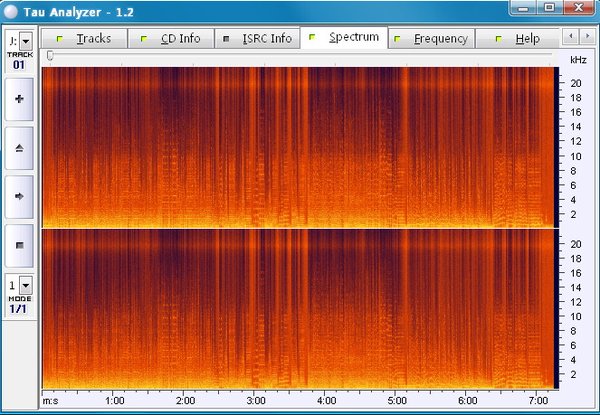Open the CD Info tab
Screen dimensions: 600x415
171,38
